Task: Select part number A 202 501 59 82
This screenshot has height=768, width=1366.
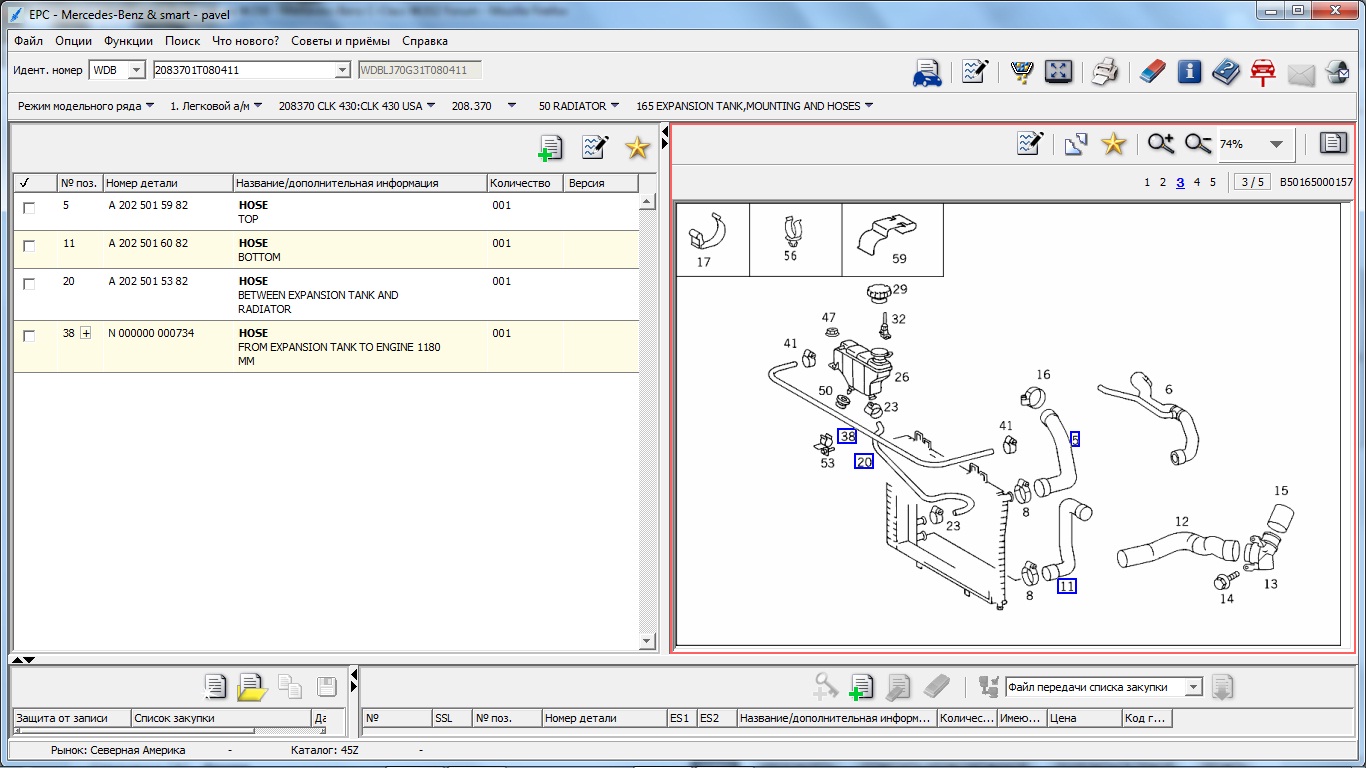Action: pos(148,205)
